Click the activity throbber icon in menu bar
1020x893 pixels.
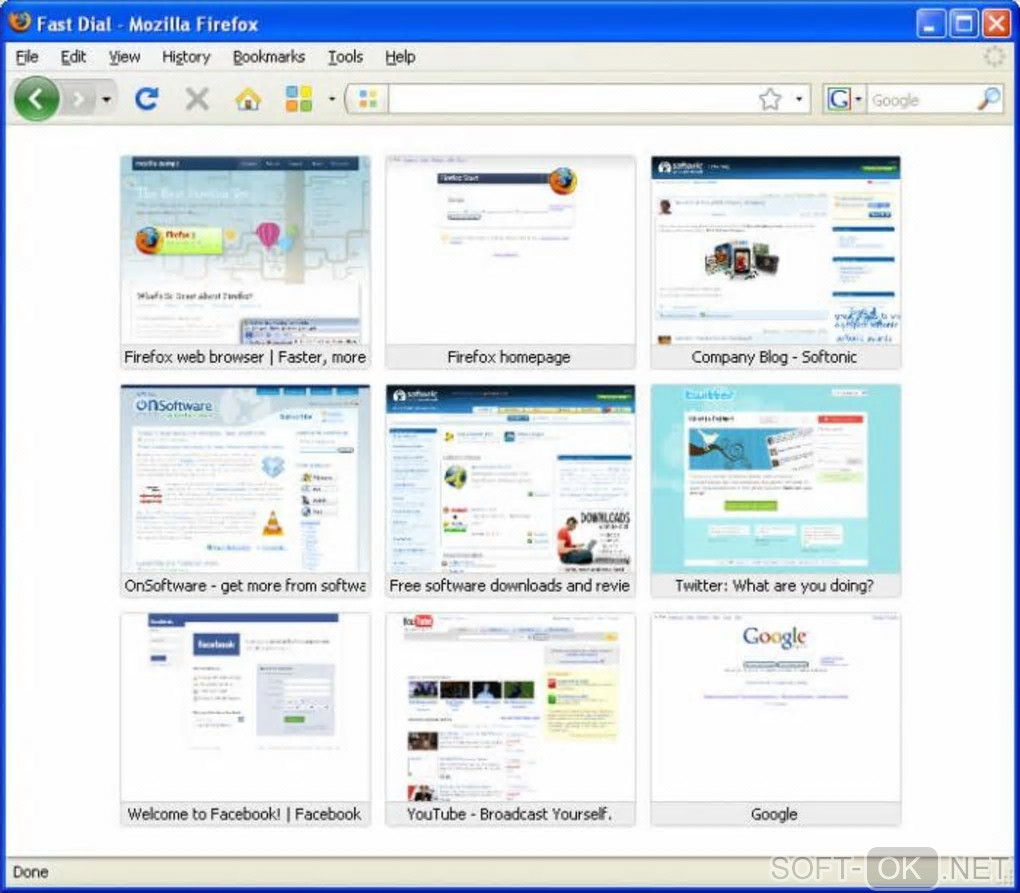pos(993,57)
